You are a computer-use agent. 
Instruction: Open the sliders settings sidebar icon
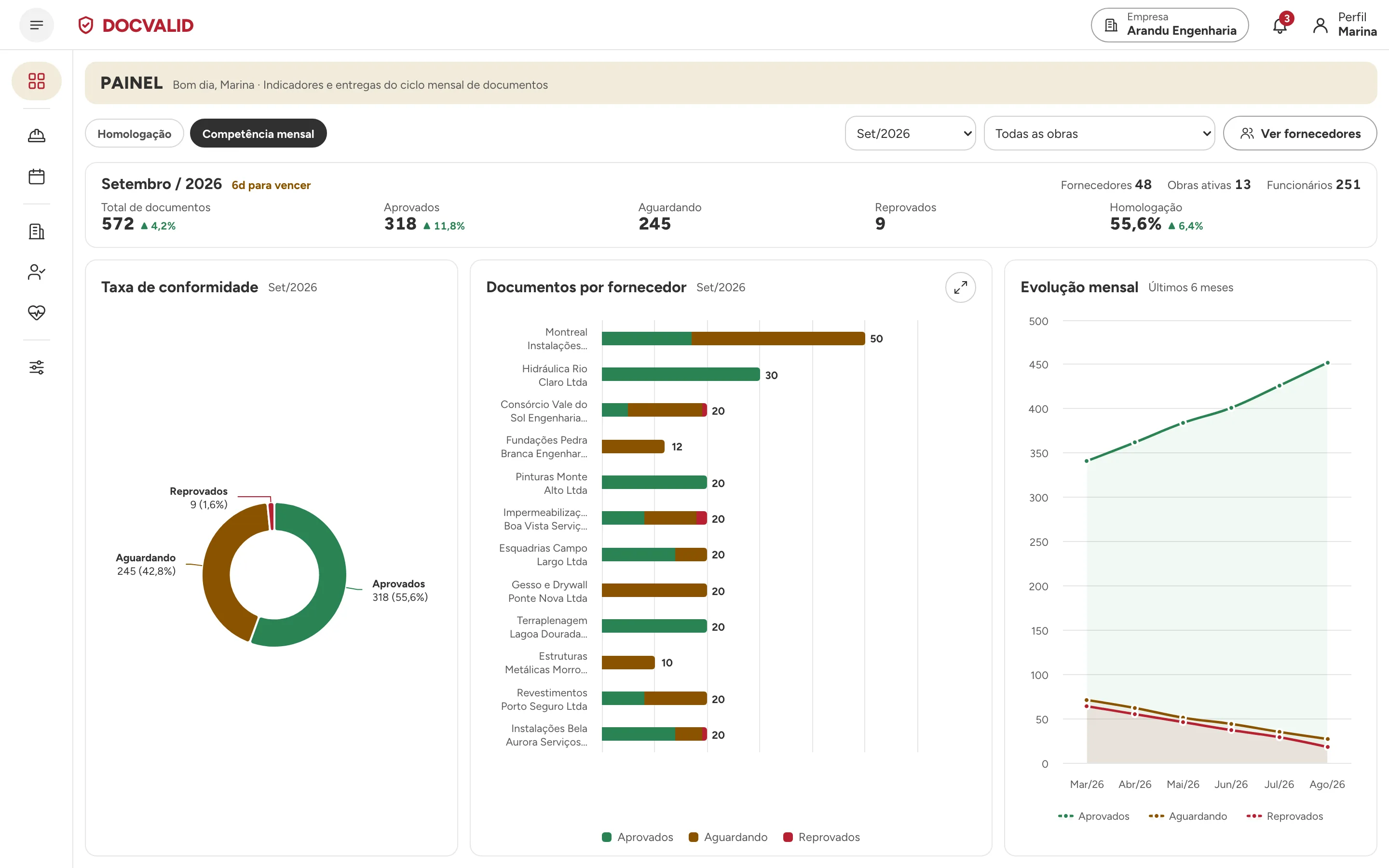click(x=37, y=367)
